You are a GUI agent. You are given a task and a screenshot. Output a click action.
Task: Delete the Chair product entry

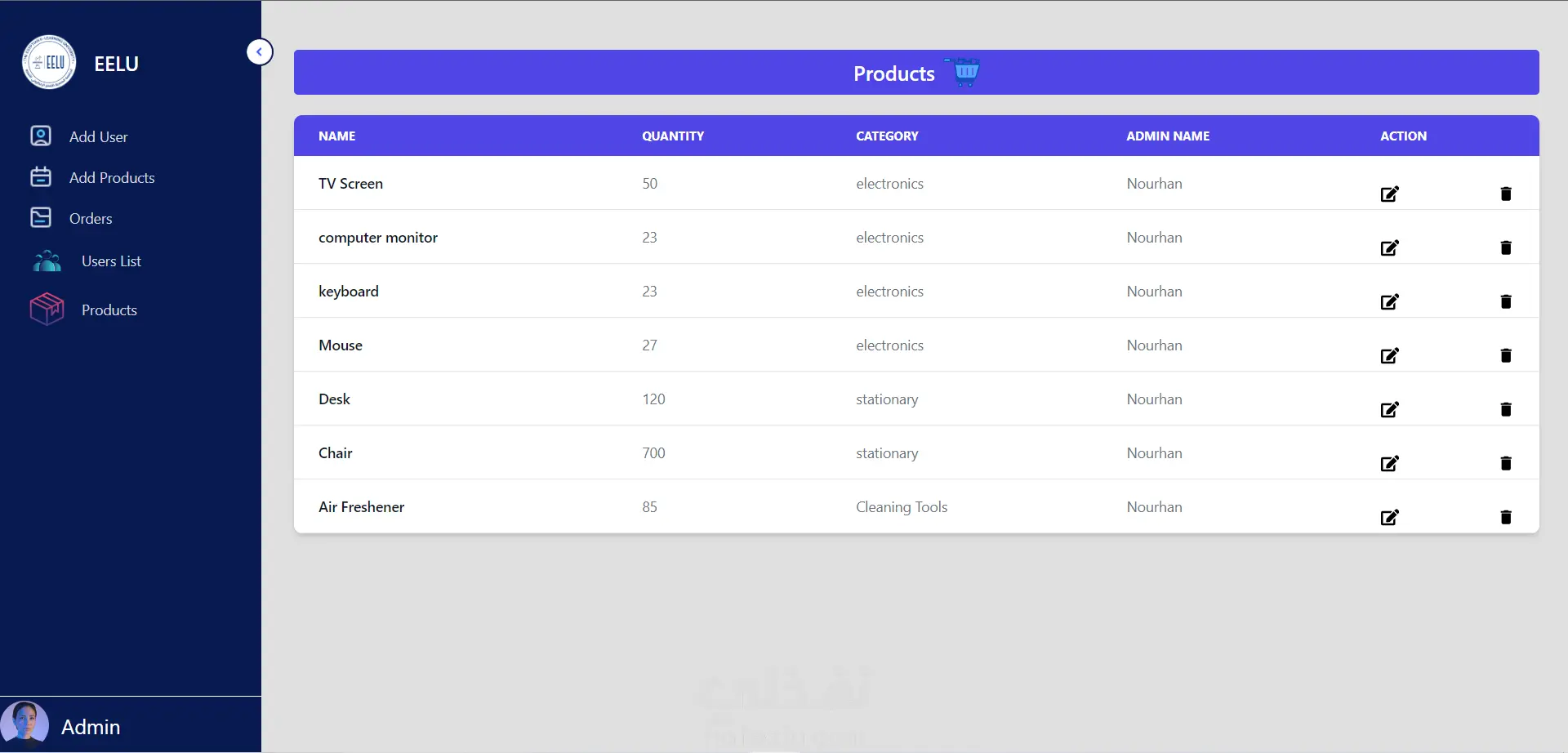click(1506, 463)
